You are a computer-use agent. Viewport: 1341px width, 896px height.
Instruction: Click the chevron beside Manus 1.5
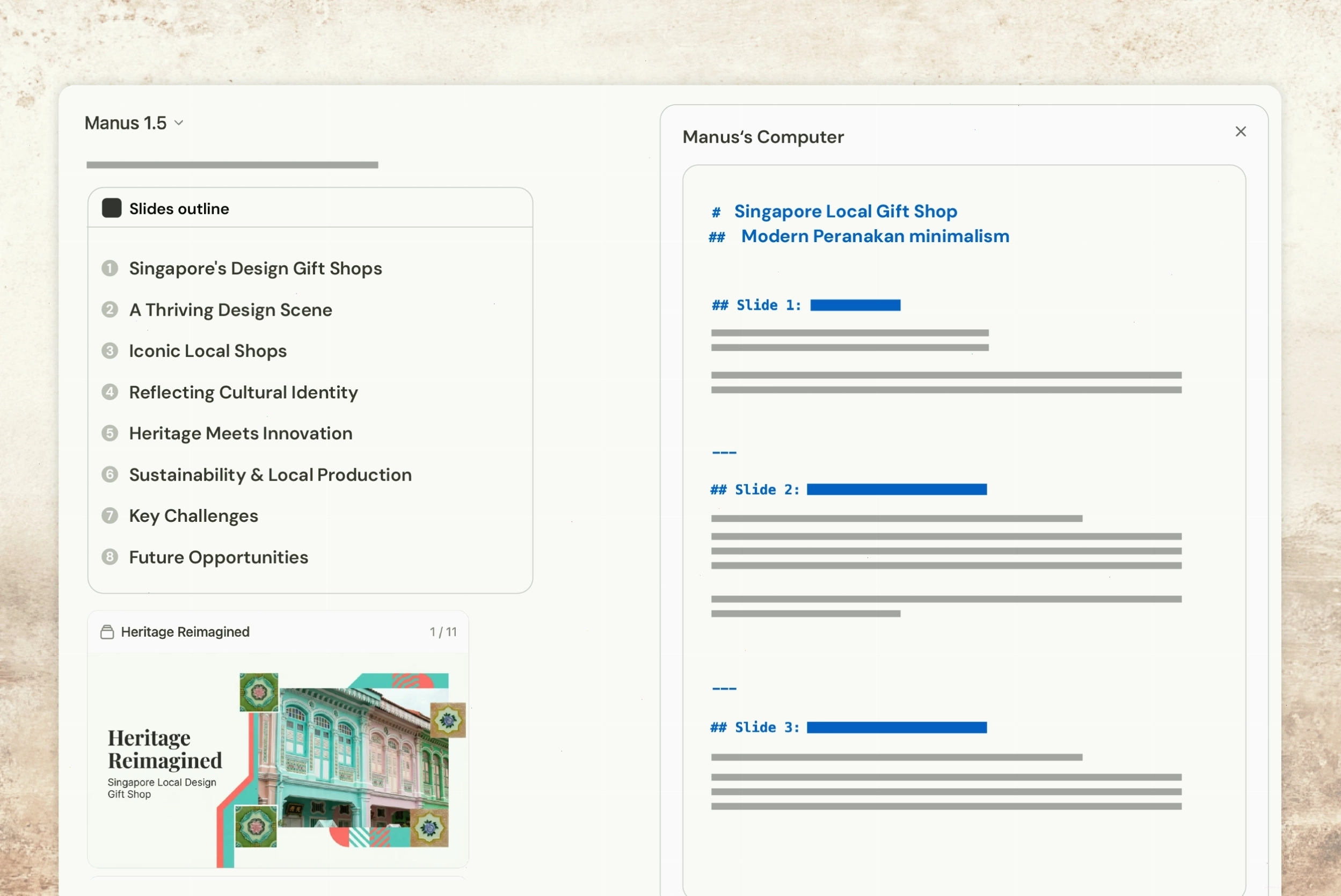click(x=179, y=123)
